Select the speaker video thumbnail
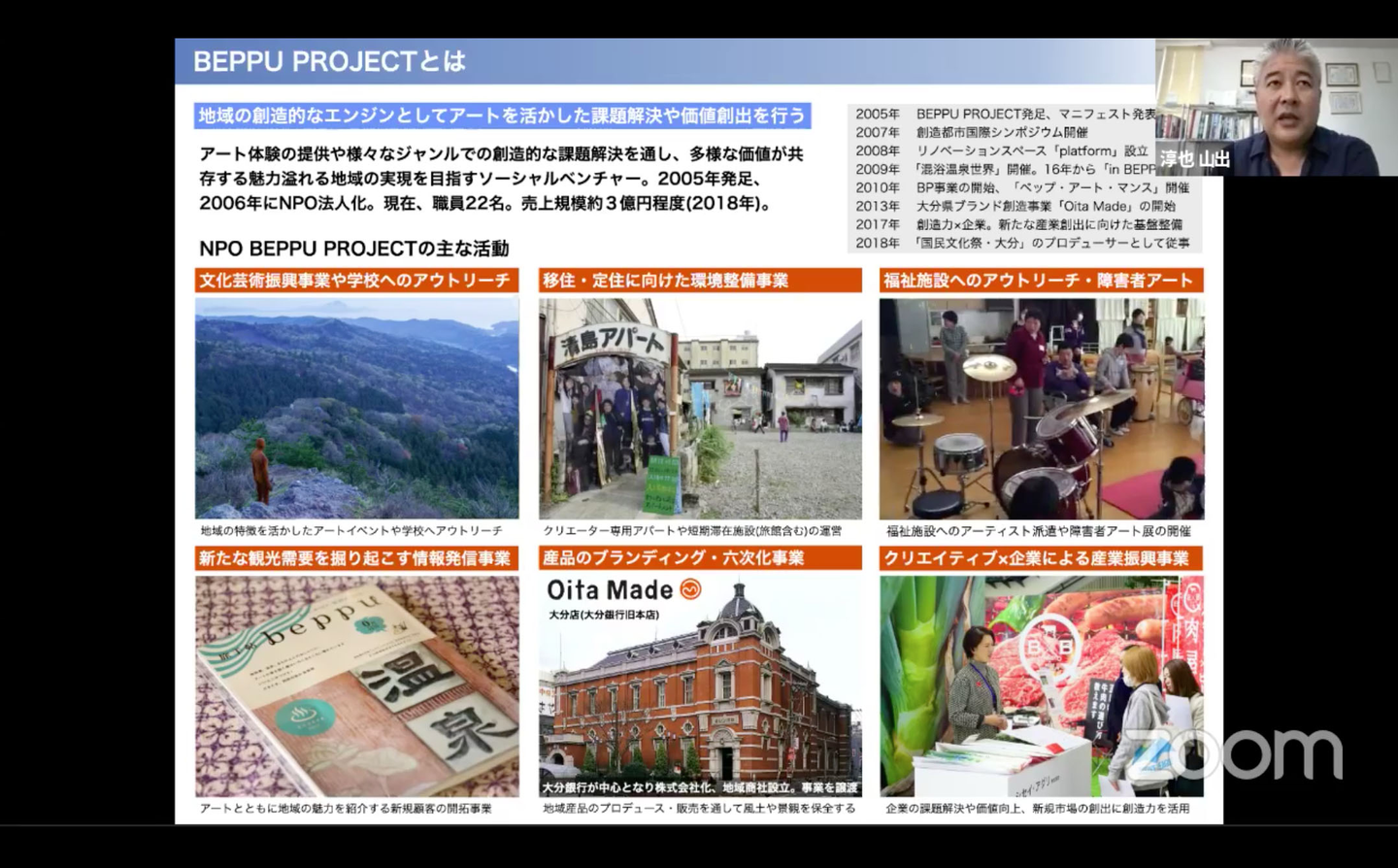This screenshot has height=868, width=1398. pyautogui.click(x=1276, y=107)
